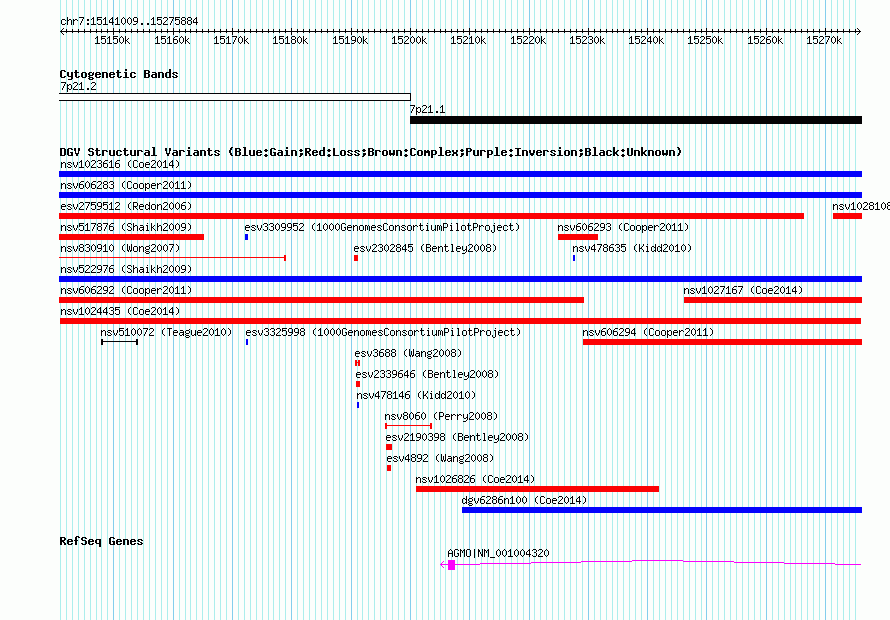Click the 15230k ruler position
Screen dimensions: 890x620
587,40
